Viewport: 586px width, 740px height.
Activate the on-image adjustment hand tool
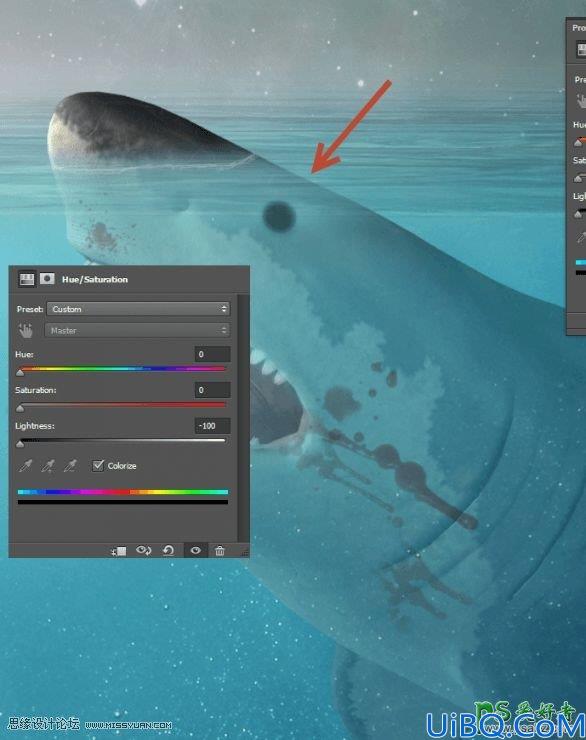point(26,330)
